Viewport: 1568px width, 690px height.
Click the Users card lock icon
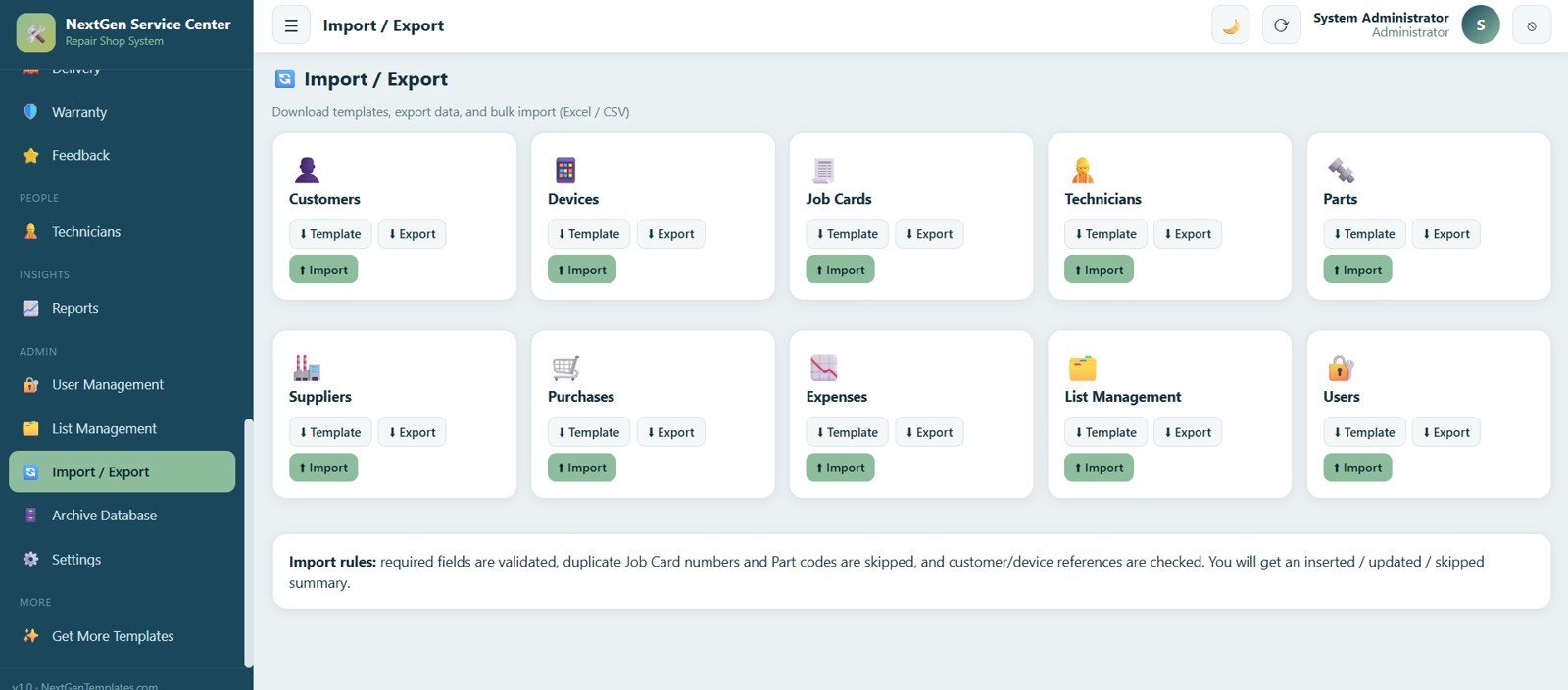pos(1341,368)
